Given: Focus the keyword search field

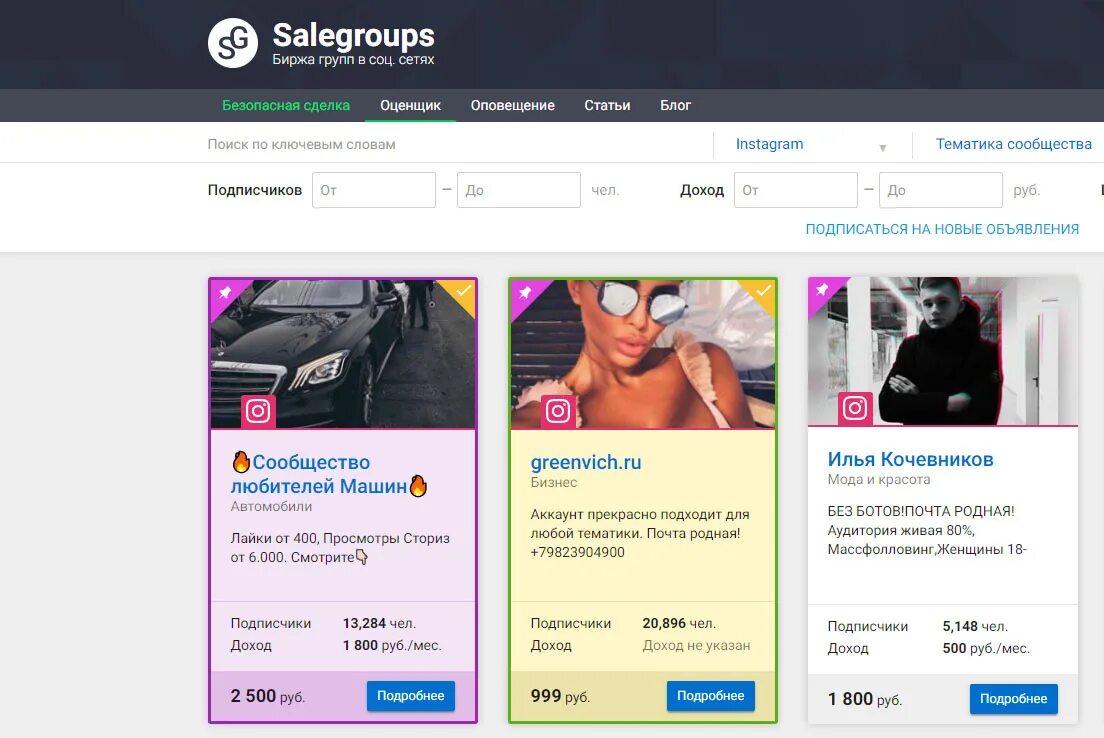Looking at the screenshot, I should pyautogui.click(x=458, y=144).
